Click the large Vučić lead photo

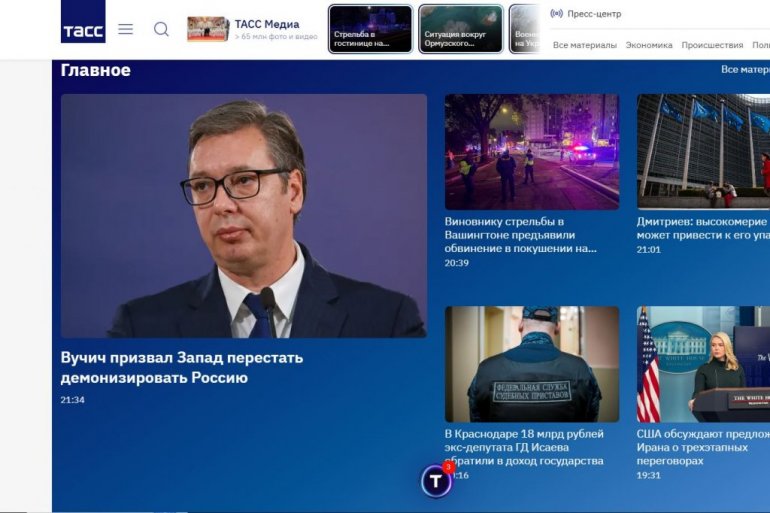pyautogui.click(x=243, y=215)
